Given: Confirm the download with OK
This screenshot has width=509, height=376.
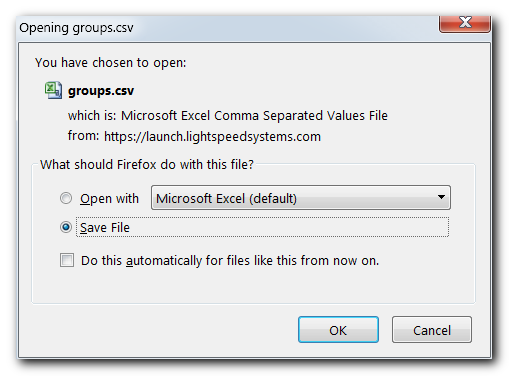Looking at the screenshot, I should tap(338, 330).
